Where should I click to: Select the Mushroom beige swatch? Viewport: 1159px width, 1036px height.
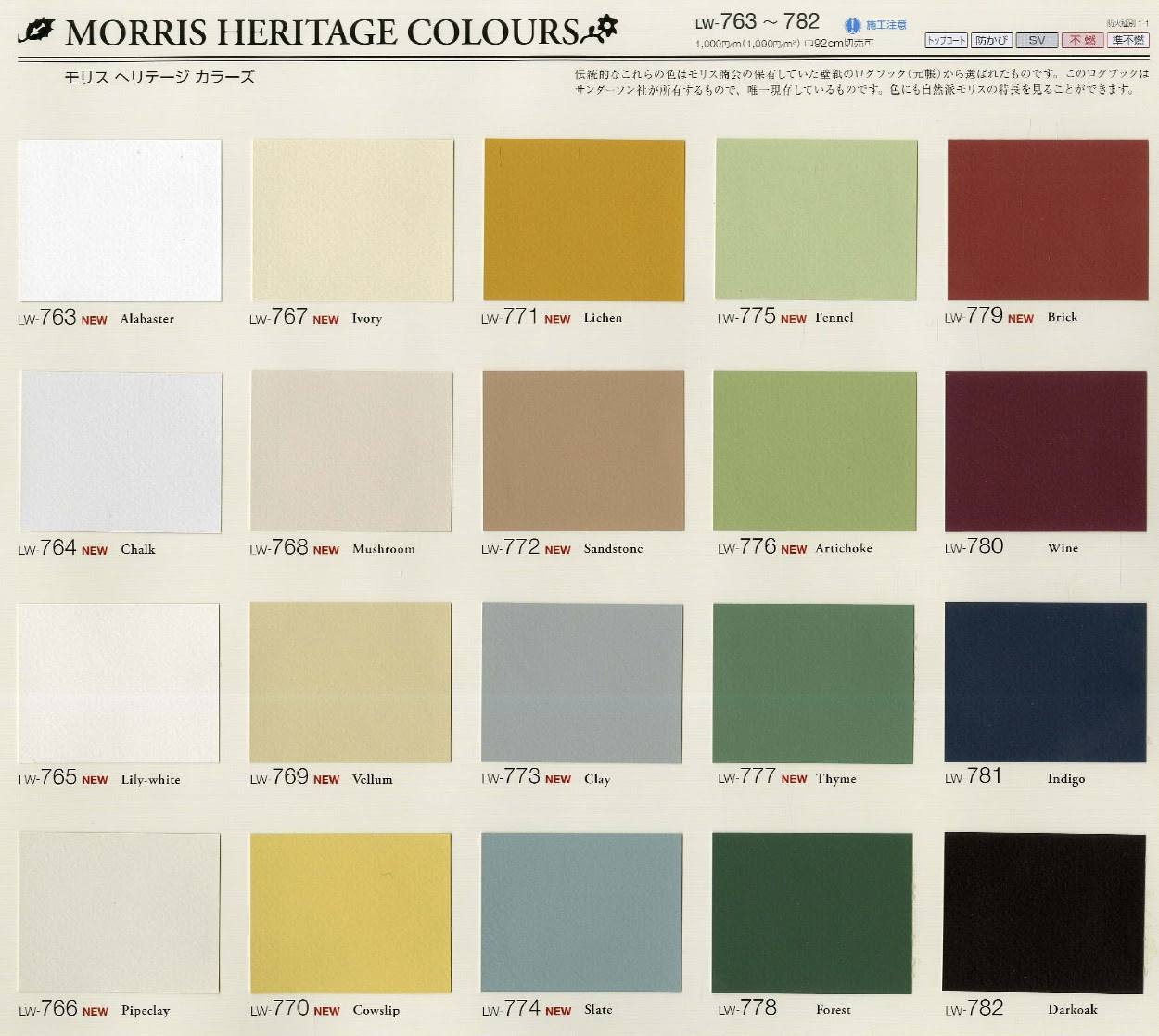pos(351,452)
